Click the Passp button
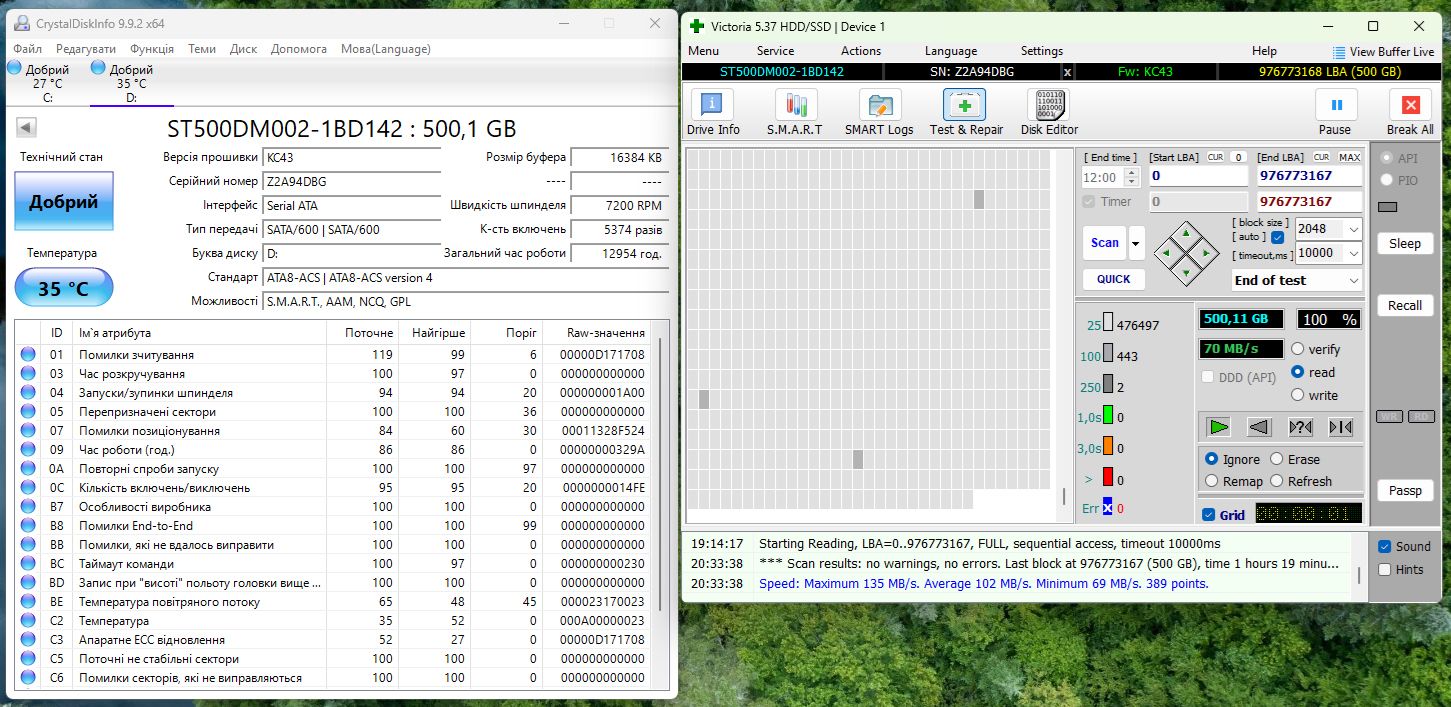Viewport: 1451px width, 707px height. click(1405, 490)
